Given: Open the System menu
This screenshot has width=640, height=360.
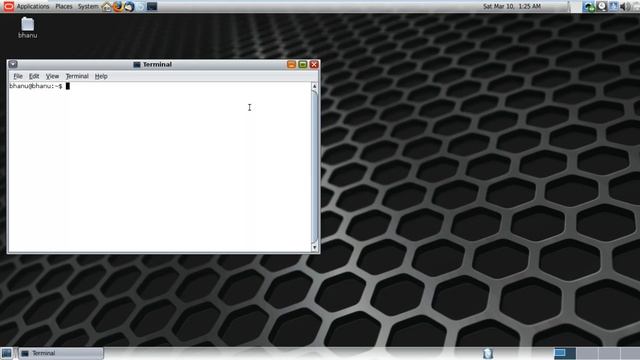Looking at the screenshot, I should [88, 7].
